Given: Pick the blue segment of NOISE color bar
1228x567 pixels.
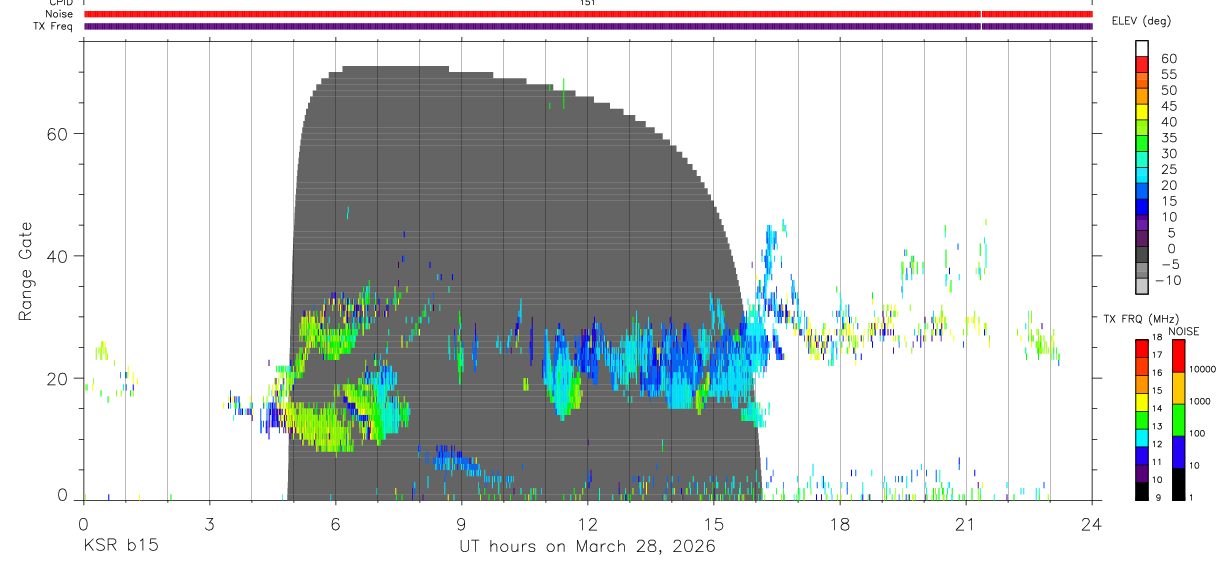Looking at the screenshot, I should [x=1178, y=452].
